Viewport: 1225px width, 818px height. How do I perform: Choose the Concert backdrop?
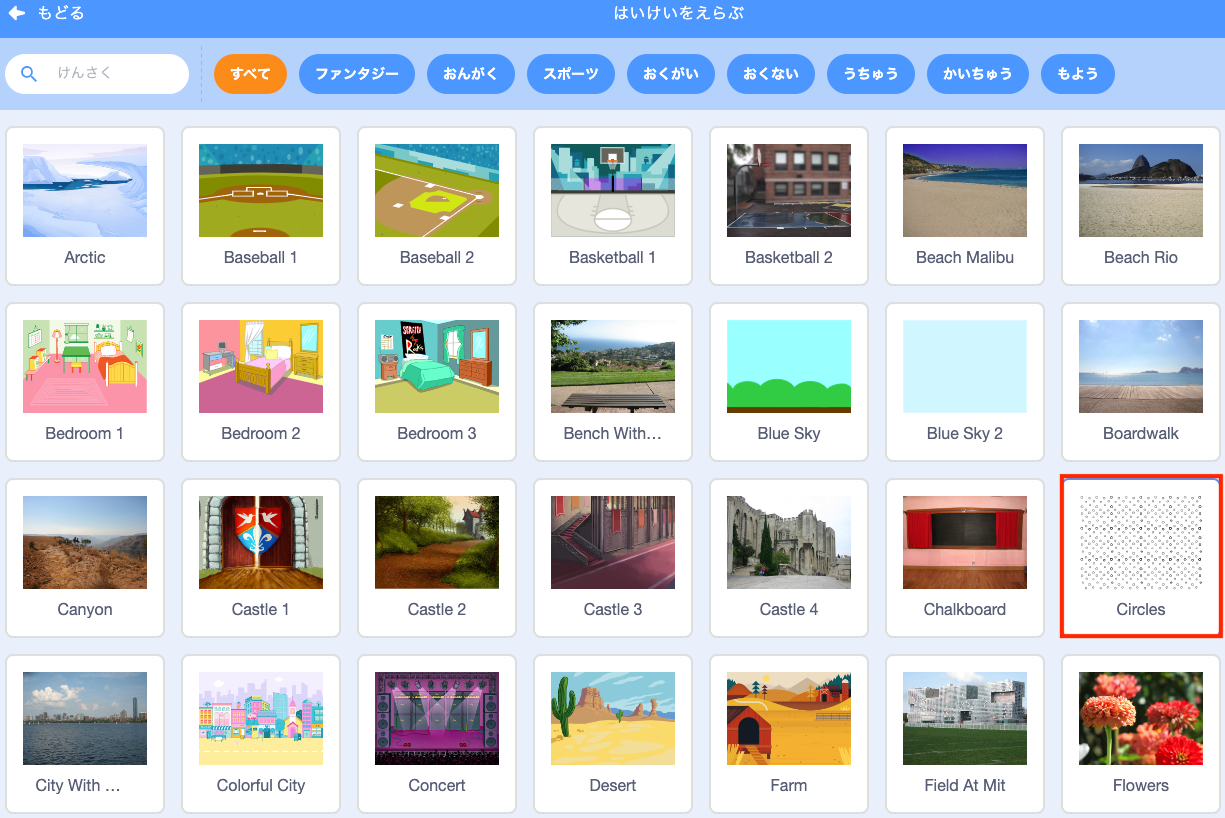[437, 734]
